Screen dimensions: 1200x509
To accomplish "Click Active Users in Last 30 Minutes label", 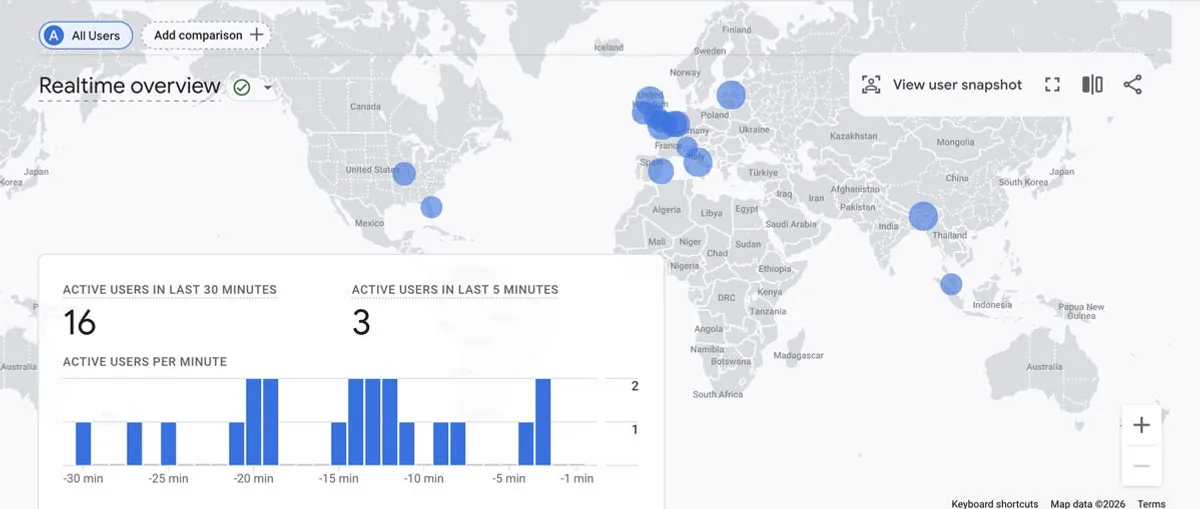I will click(169, 290).
